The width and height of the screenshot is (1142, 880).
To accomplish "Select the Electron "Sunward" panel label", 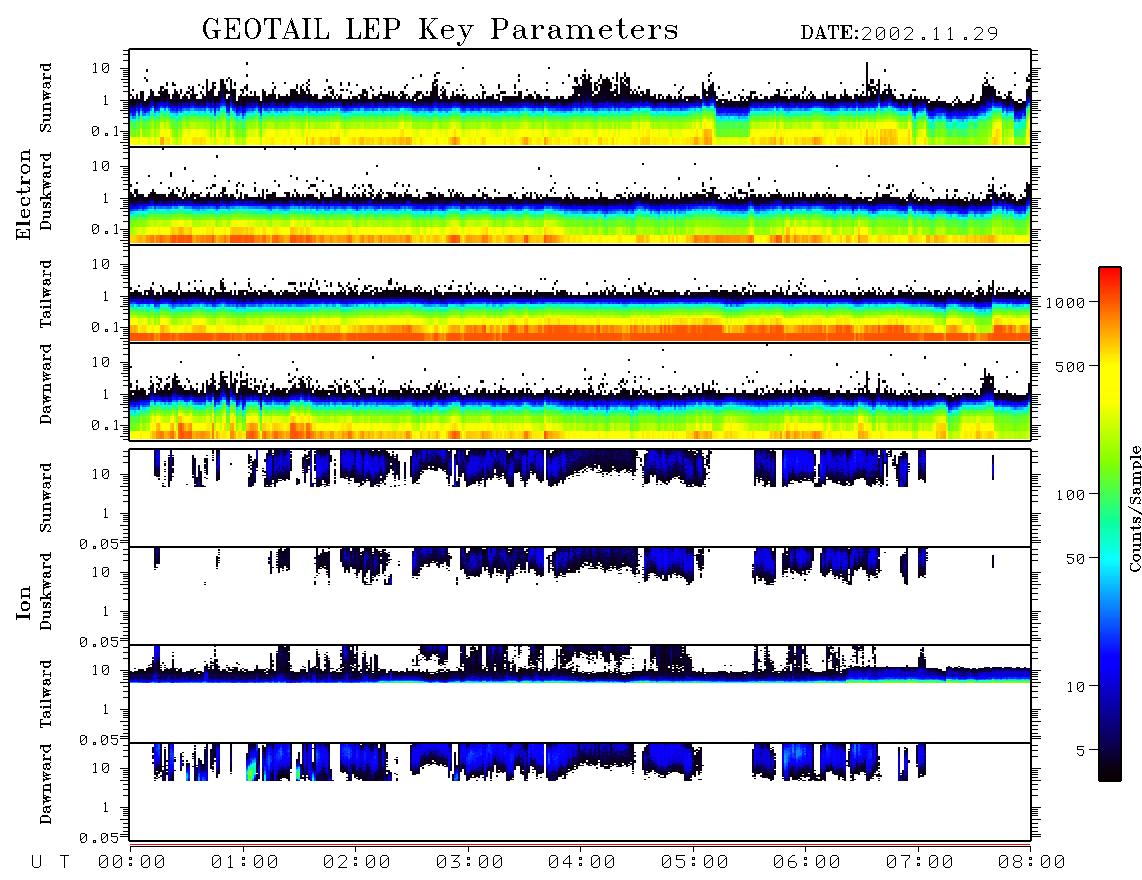I will [x=46, y=98].
